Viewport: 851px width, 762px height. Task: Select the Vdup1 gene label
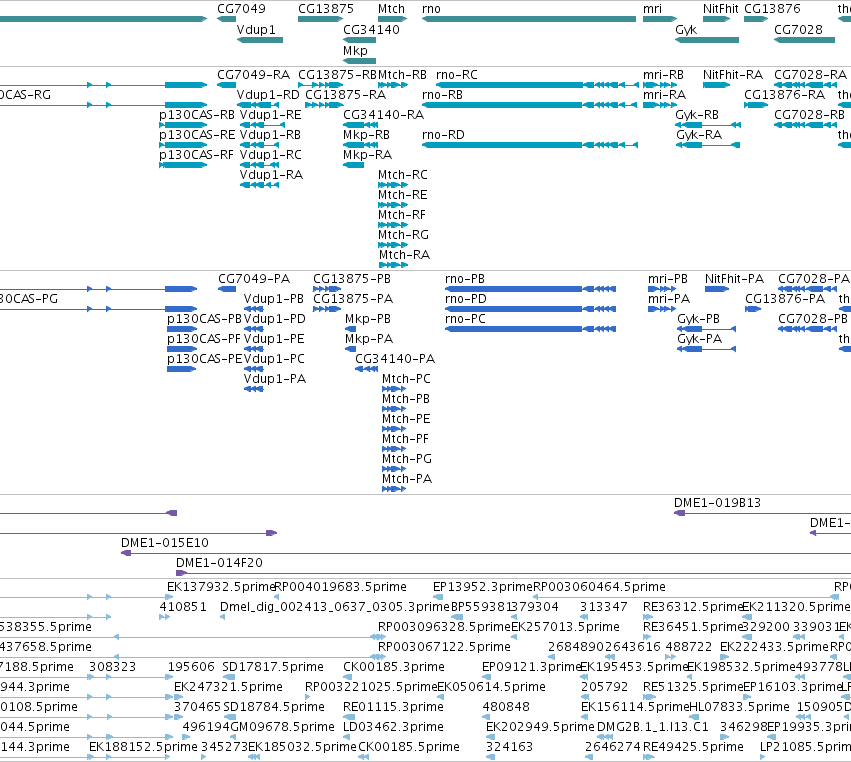click(256, 29)
